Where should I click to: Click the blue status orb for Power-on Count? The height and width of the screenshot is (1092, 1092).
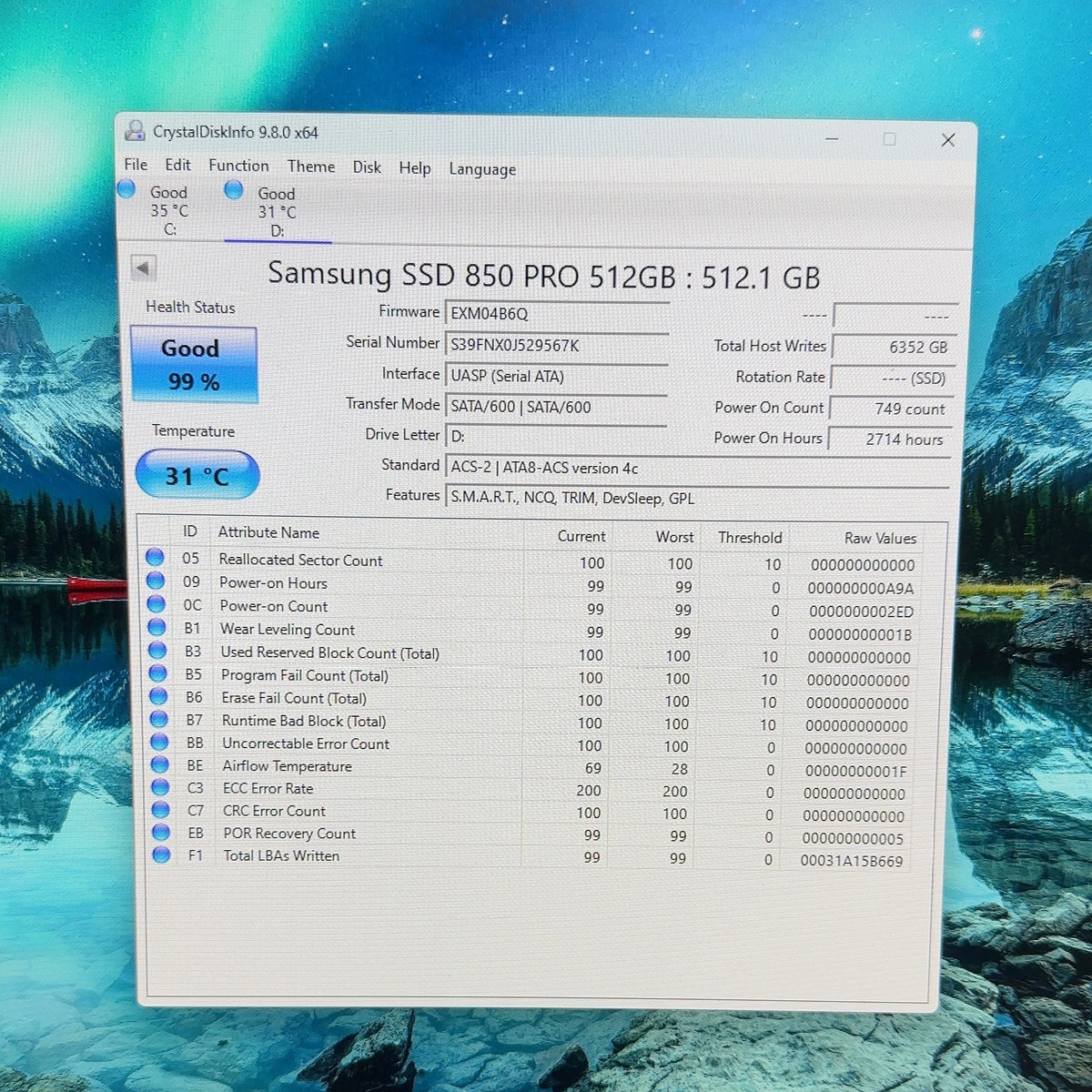(x=157, y=604)
